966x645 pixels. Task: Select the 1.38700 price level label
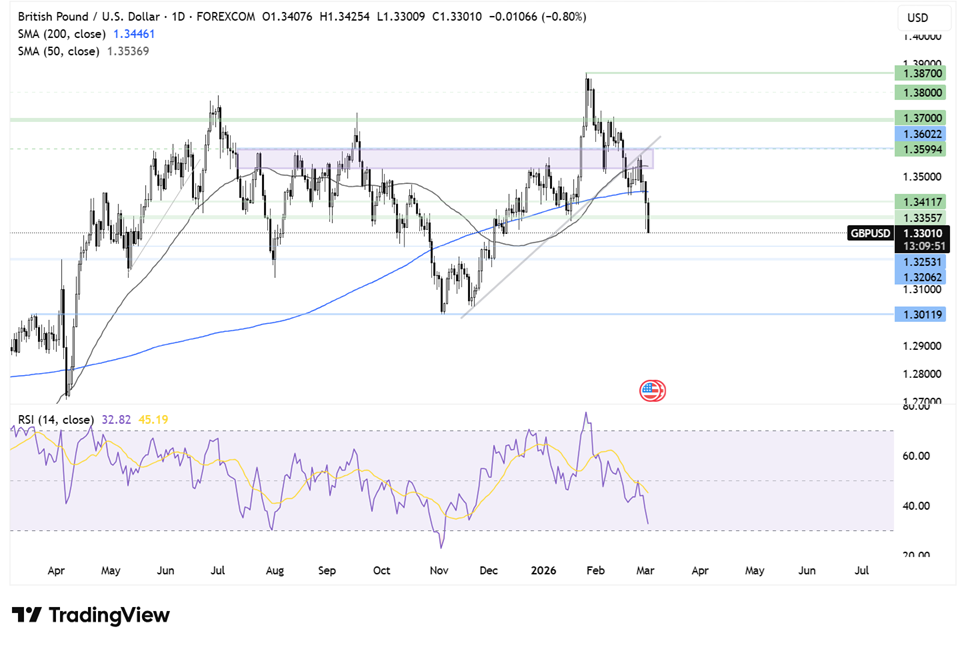click(x=920, y=73)
